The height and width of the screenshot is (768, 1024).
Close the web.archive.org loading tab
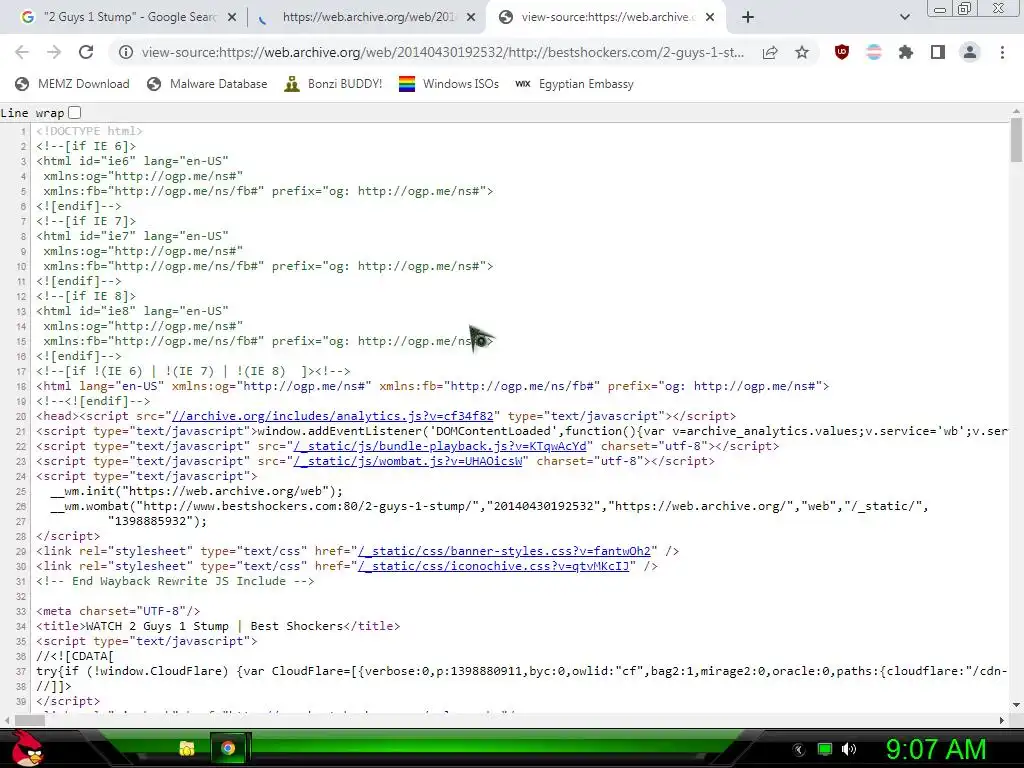coord(471,18)
